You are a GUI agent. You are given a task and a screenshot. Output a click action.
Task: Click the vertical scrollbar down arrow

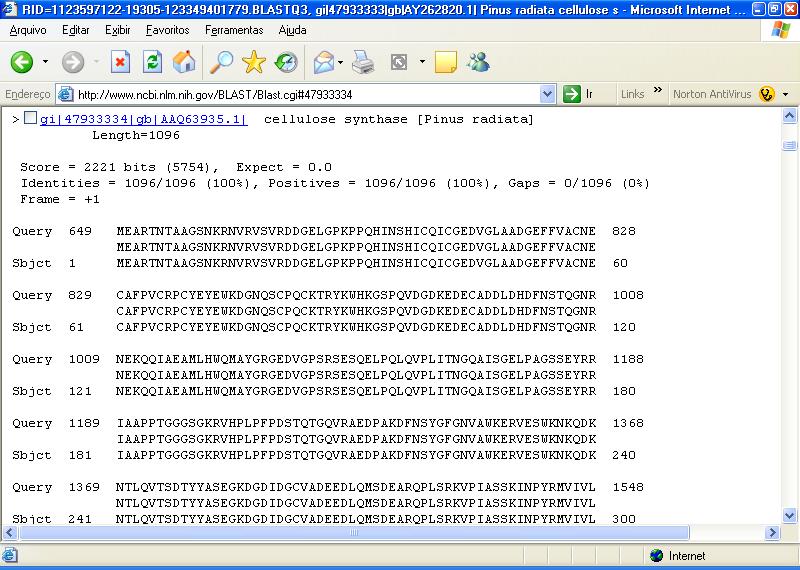coord(789,515)
